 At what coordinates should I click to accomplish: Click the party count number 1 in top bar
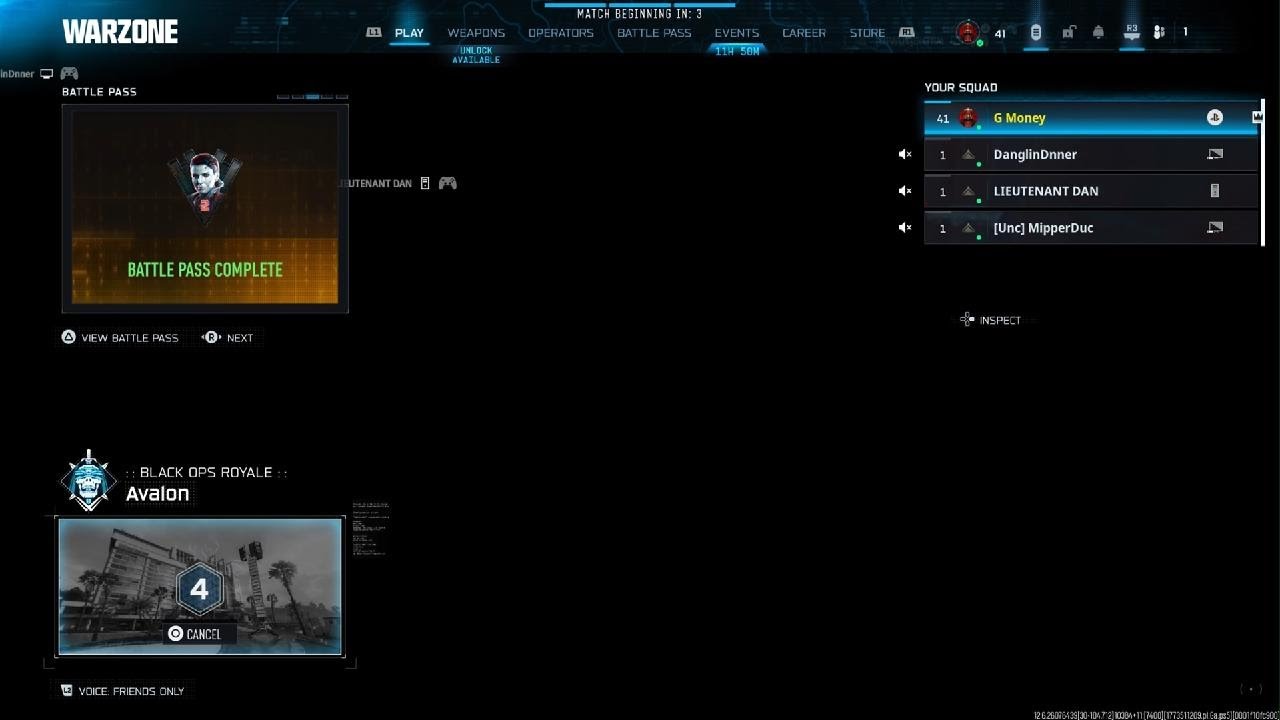click(x=1186, y=32)
